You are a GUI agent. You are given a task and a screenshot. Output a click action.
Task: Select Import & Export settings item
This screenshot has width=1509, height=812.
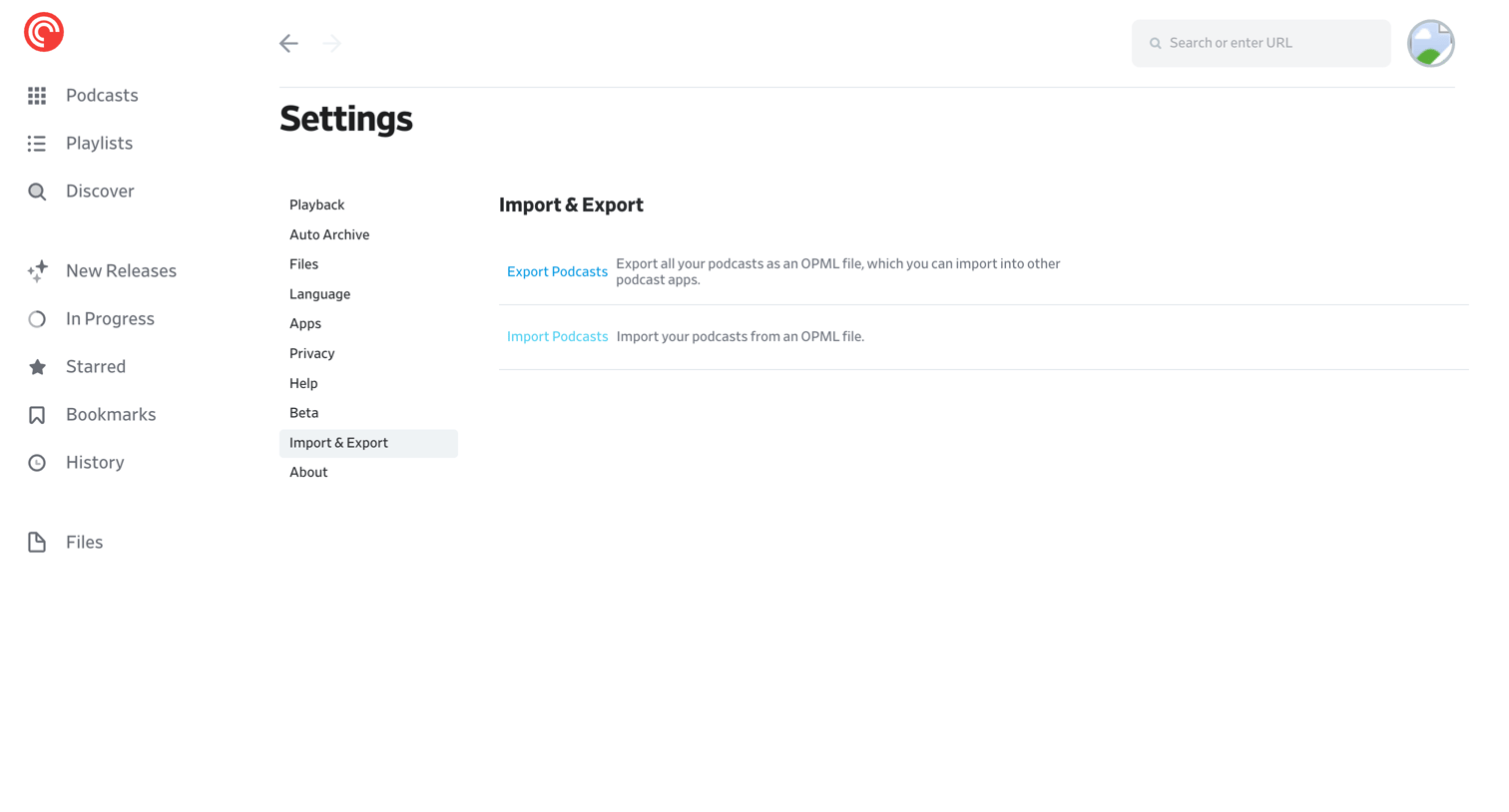[x=368, y=443]
